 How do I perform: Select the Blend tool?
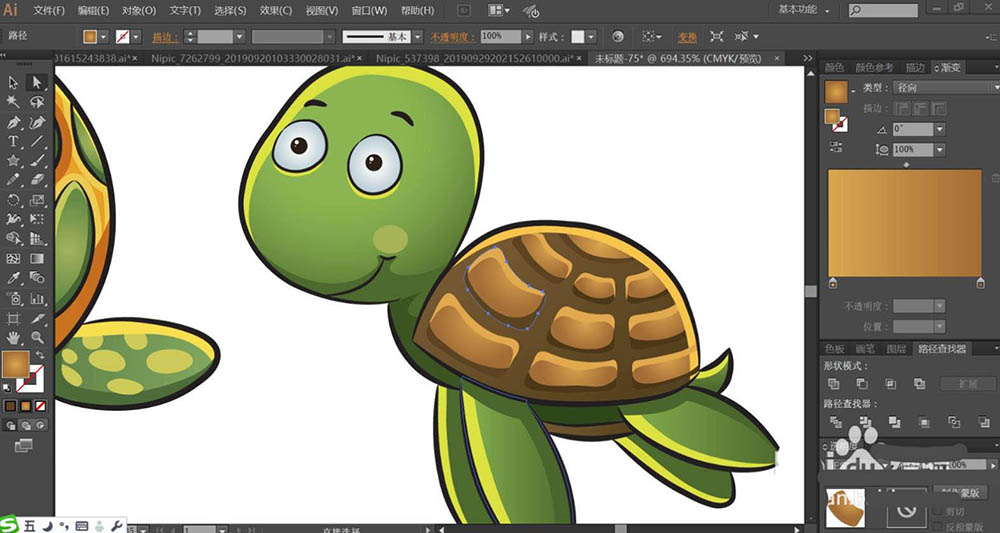[37, 278]
